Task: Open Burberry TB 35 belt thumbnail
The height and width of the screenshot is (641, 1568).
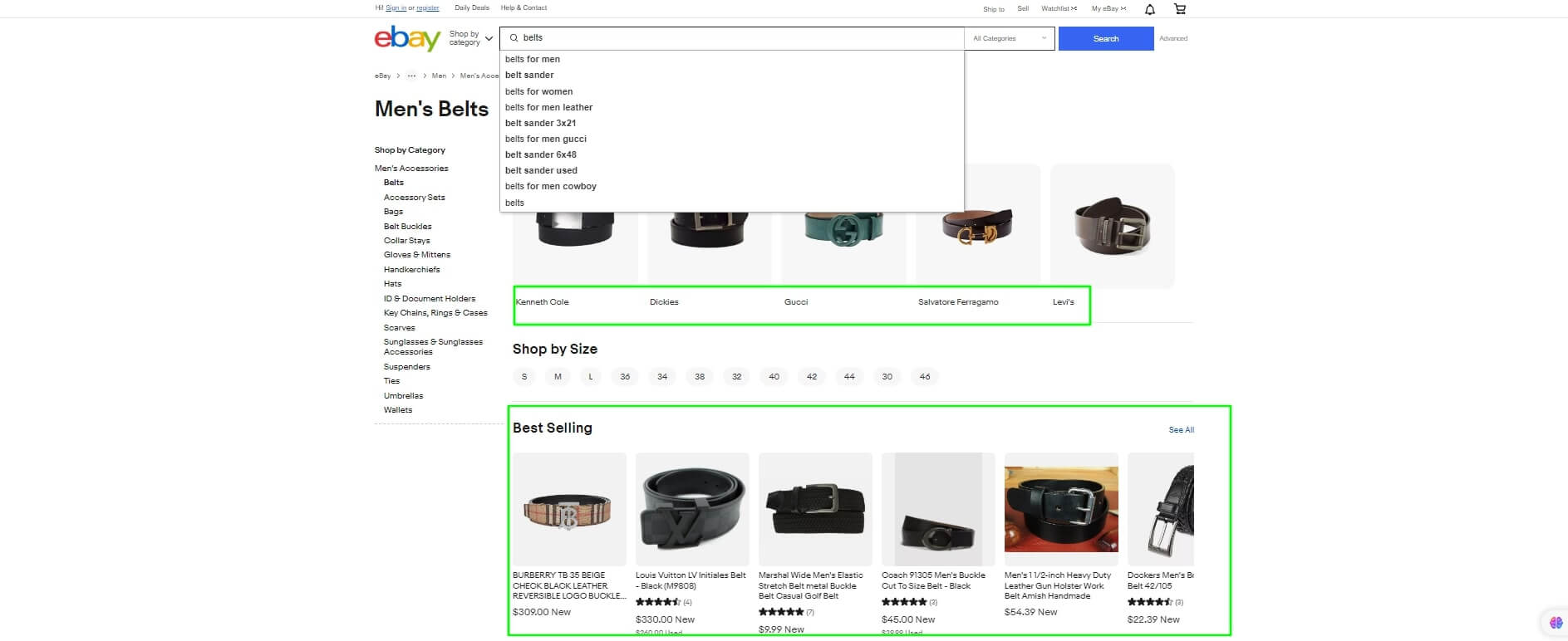Action: (x=569, y=509)
